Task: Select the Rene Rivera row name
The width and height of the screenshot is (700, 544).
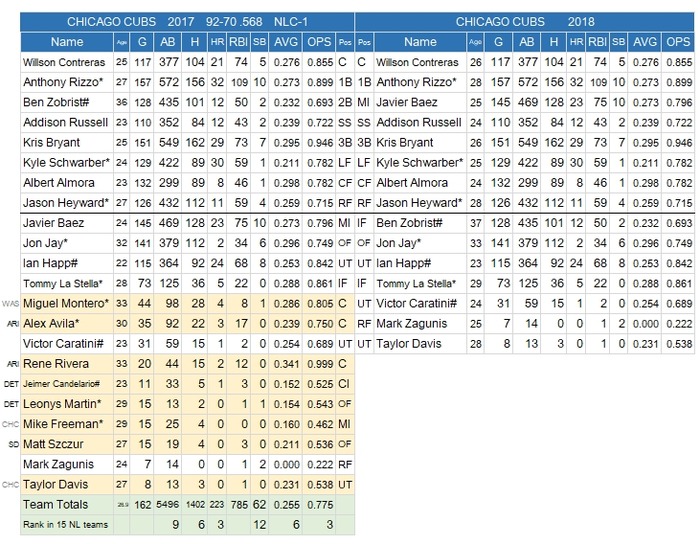Action: point(56,364)
